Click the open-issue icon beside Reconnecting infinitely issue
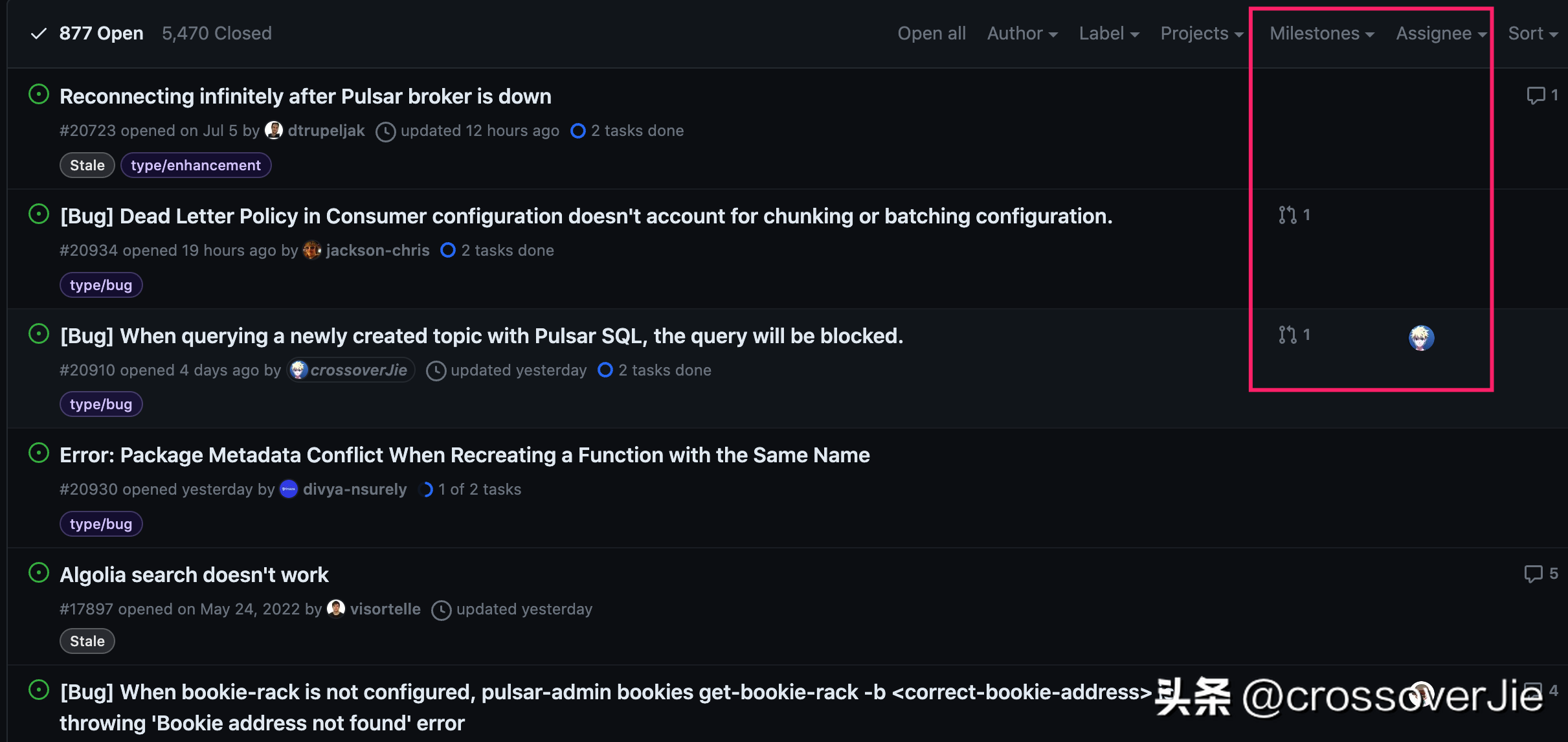Viewport: 1568px width, 742px height. tap(39, 95)
